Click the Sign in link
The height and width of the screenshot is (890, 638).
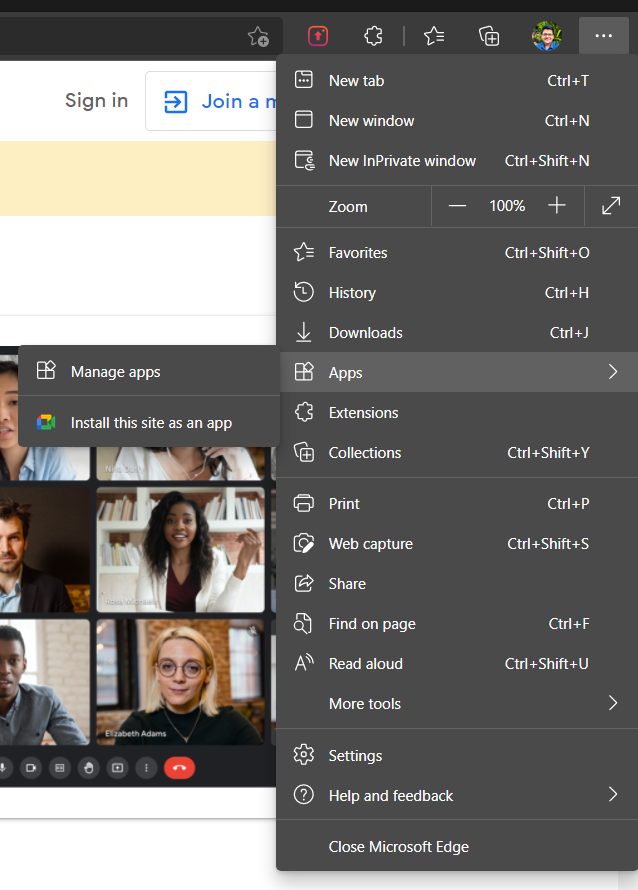tap(96, 100)
